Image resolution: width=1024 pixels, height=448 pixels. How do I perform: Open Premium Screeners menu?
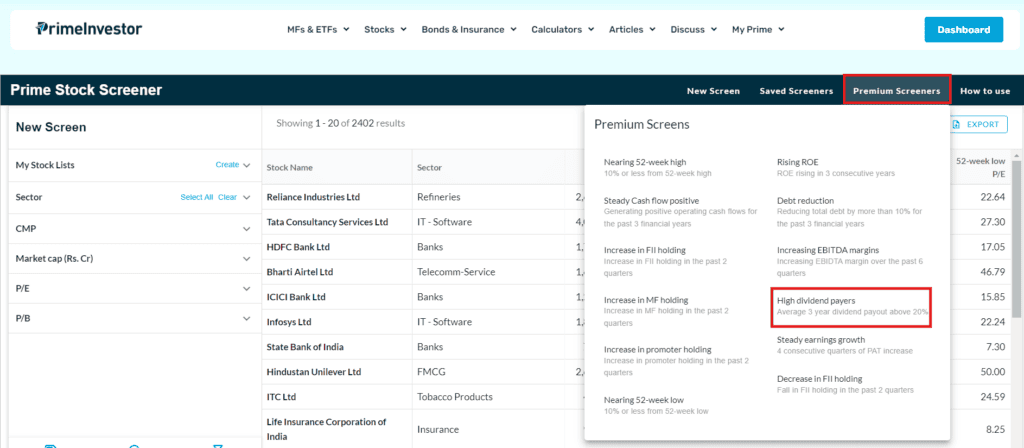(897, 90)
